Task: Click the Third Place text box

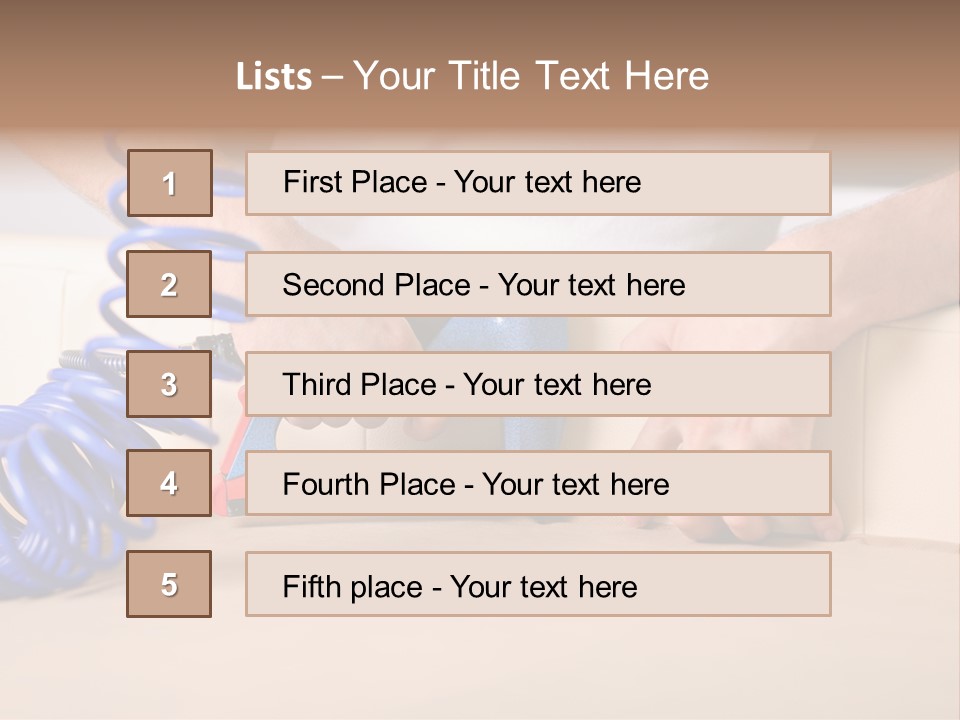Action: tap(538, 384)
